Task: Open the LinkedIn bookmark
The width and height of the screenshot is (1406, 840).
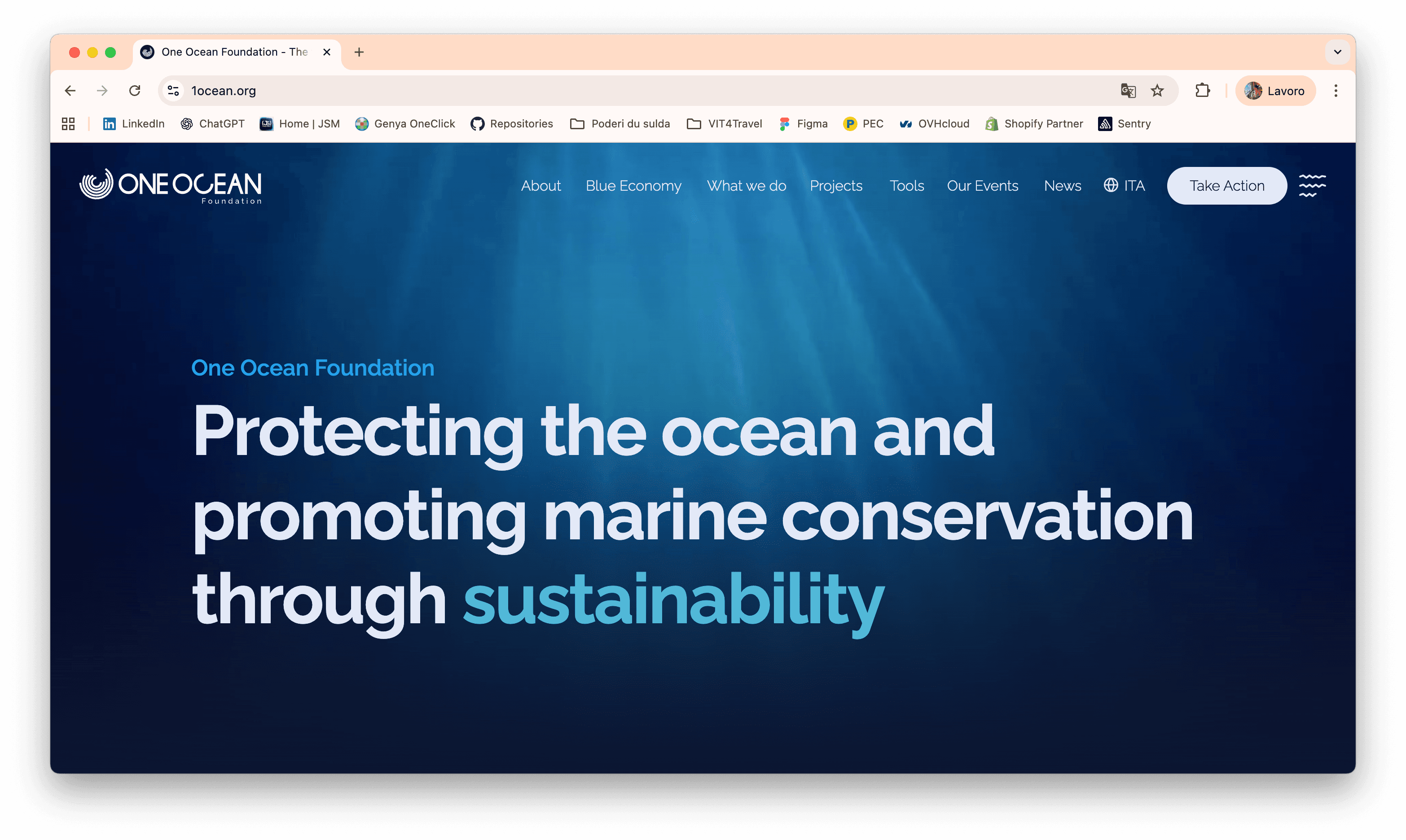Action: (134, 123)
